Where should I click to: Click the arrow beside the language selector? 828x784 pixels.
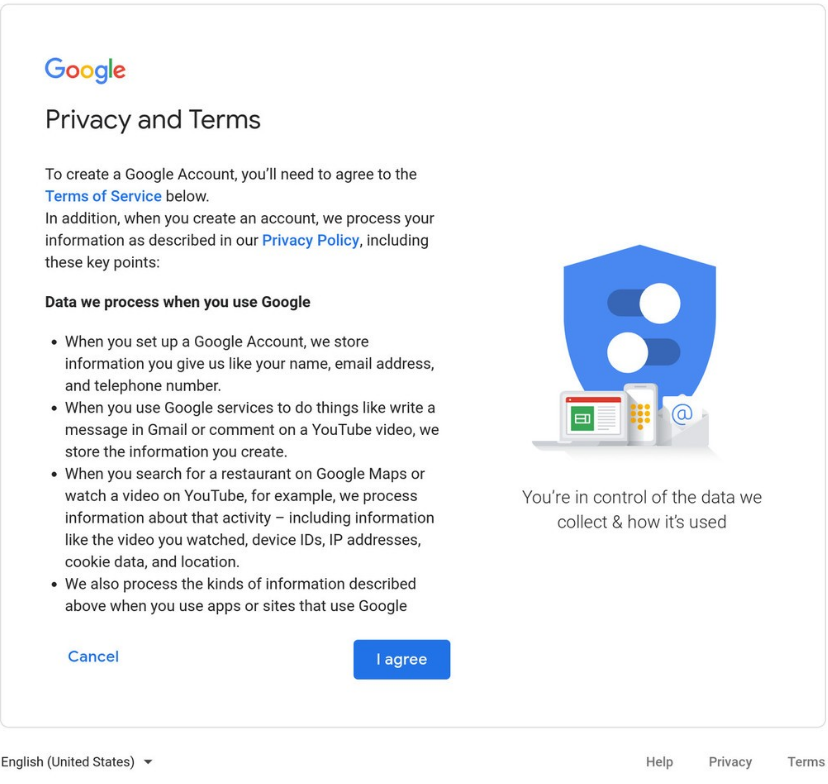[149, 762]
